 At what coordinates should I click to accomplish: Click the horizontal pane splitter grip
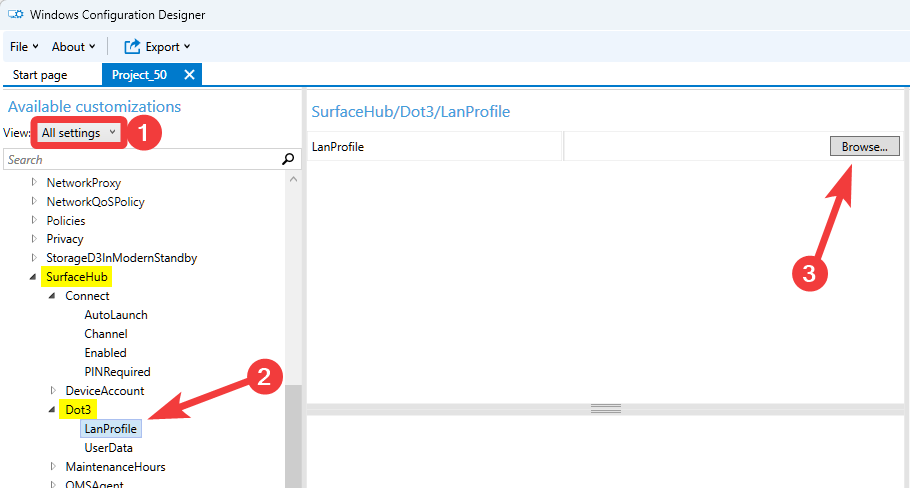(606, 409)
